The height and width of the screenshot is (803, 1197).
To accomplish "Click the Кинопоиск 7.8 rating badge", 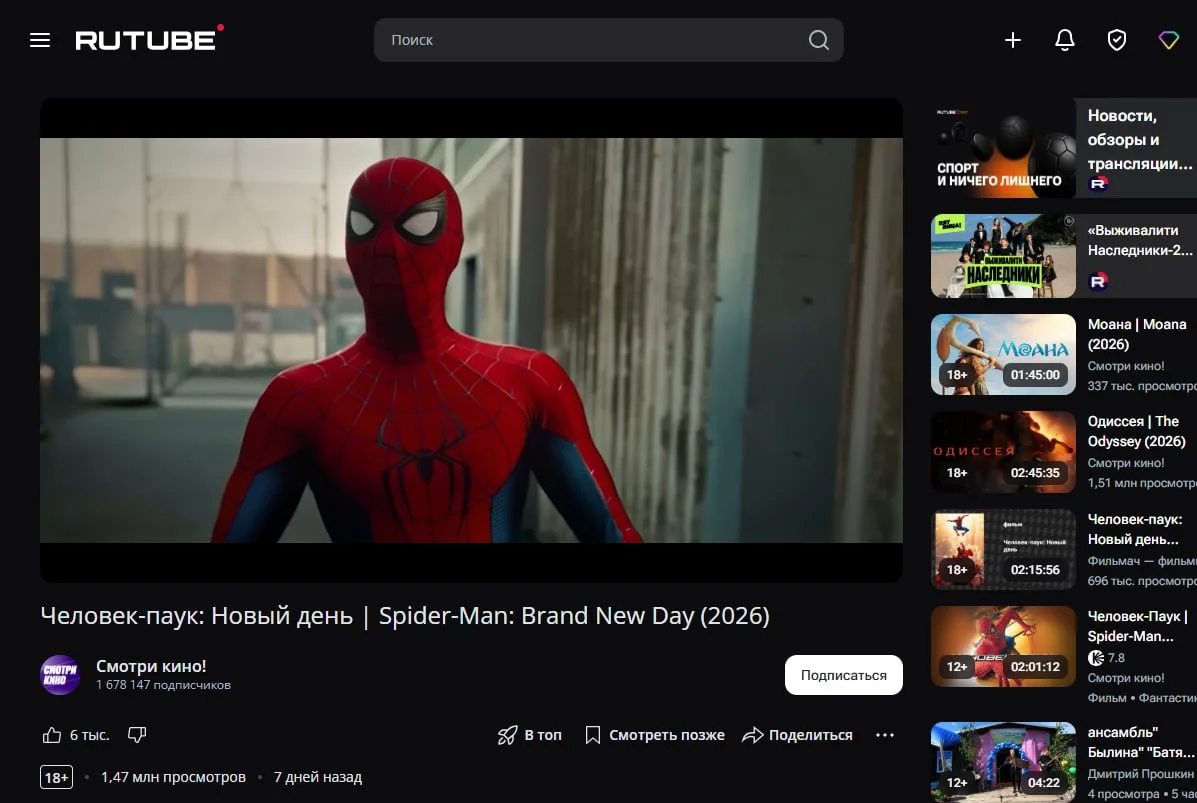I will pyautogui.click(x=1106, y=658).
